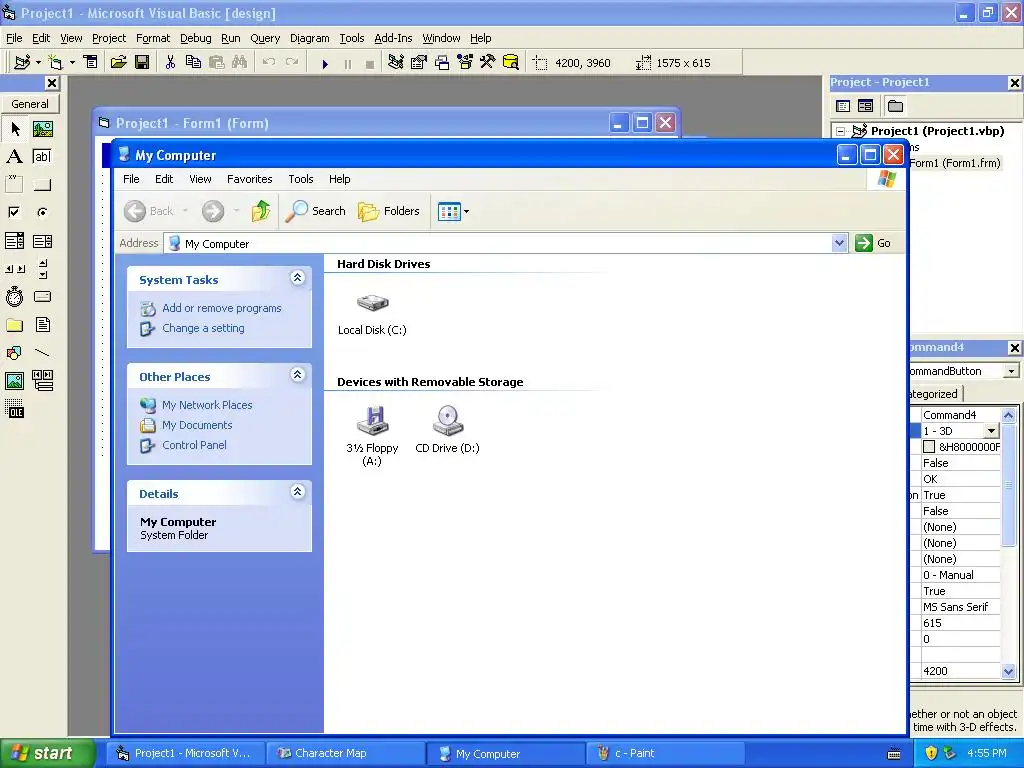1024x768 pixels.
Task: Show Data View window icon
Action: click(x=511, y=63)
